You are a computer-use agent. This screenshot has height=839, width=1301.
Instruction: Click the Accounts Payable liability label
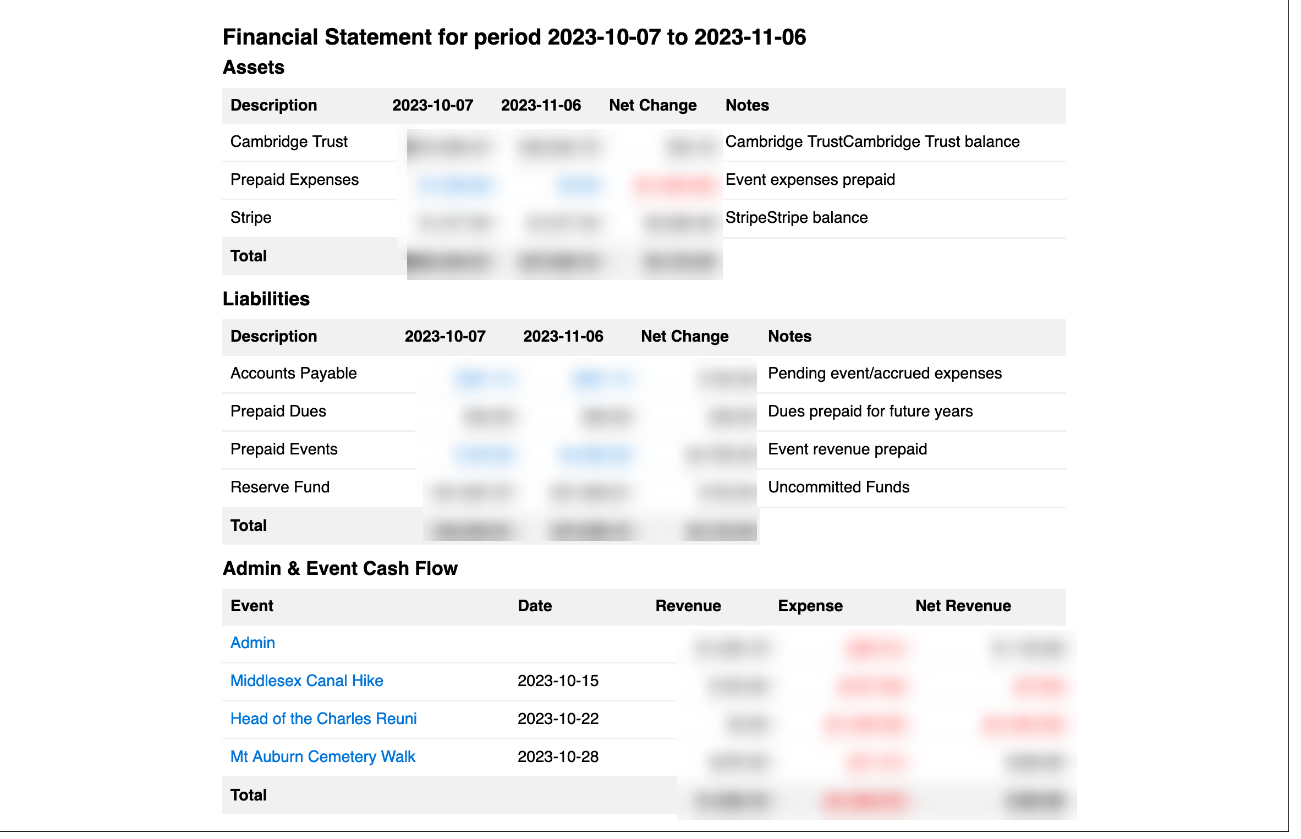click(x=293, y=373)
